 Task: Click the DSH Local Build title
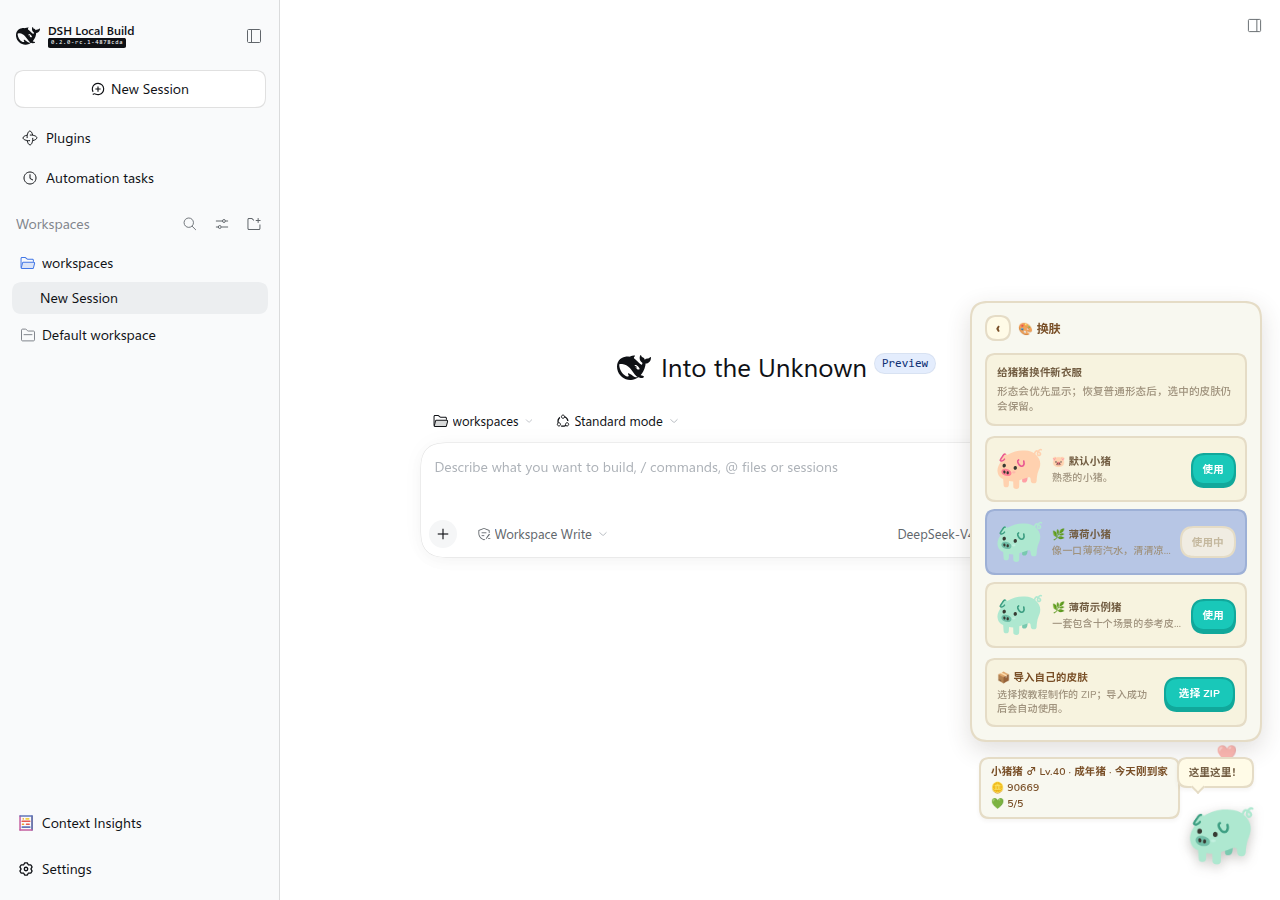(91, 30)
